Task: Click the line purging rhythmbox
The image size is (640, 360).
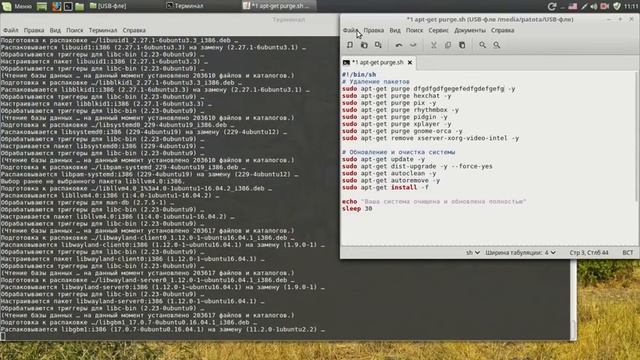Action: pos(400,110)
